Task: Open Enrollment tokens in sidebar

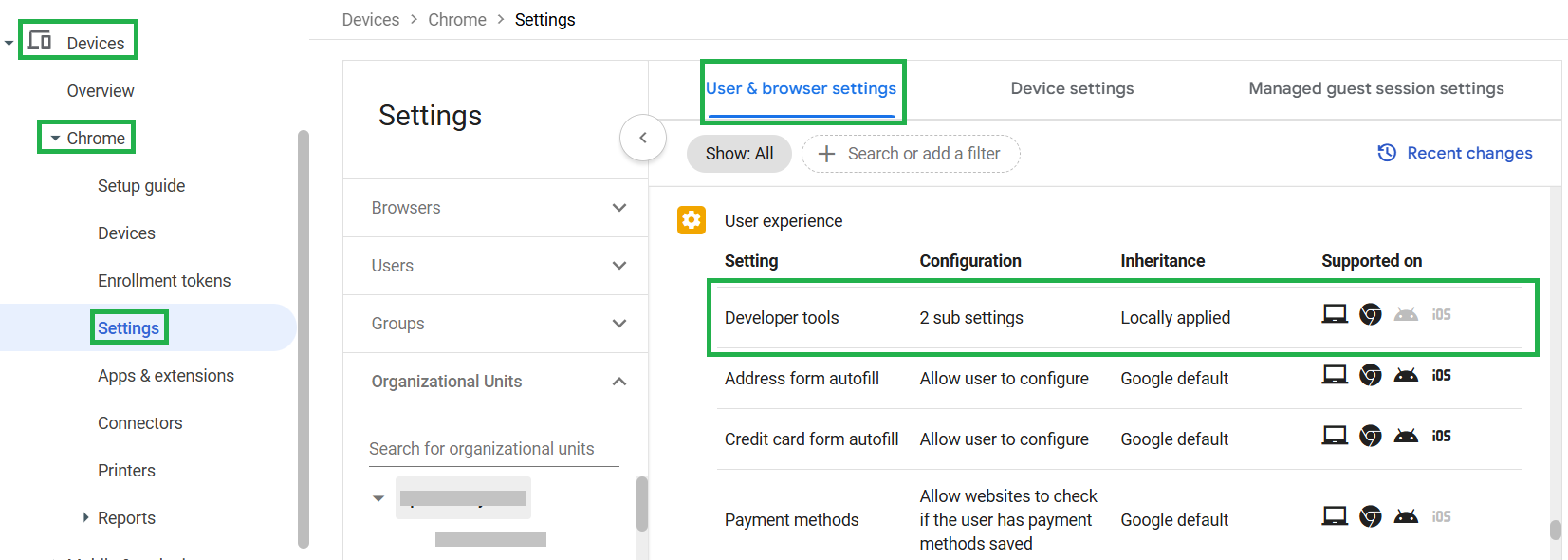Action: point(164,281)
